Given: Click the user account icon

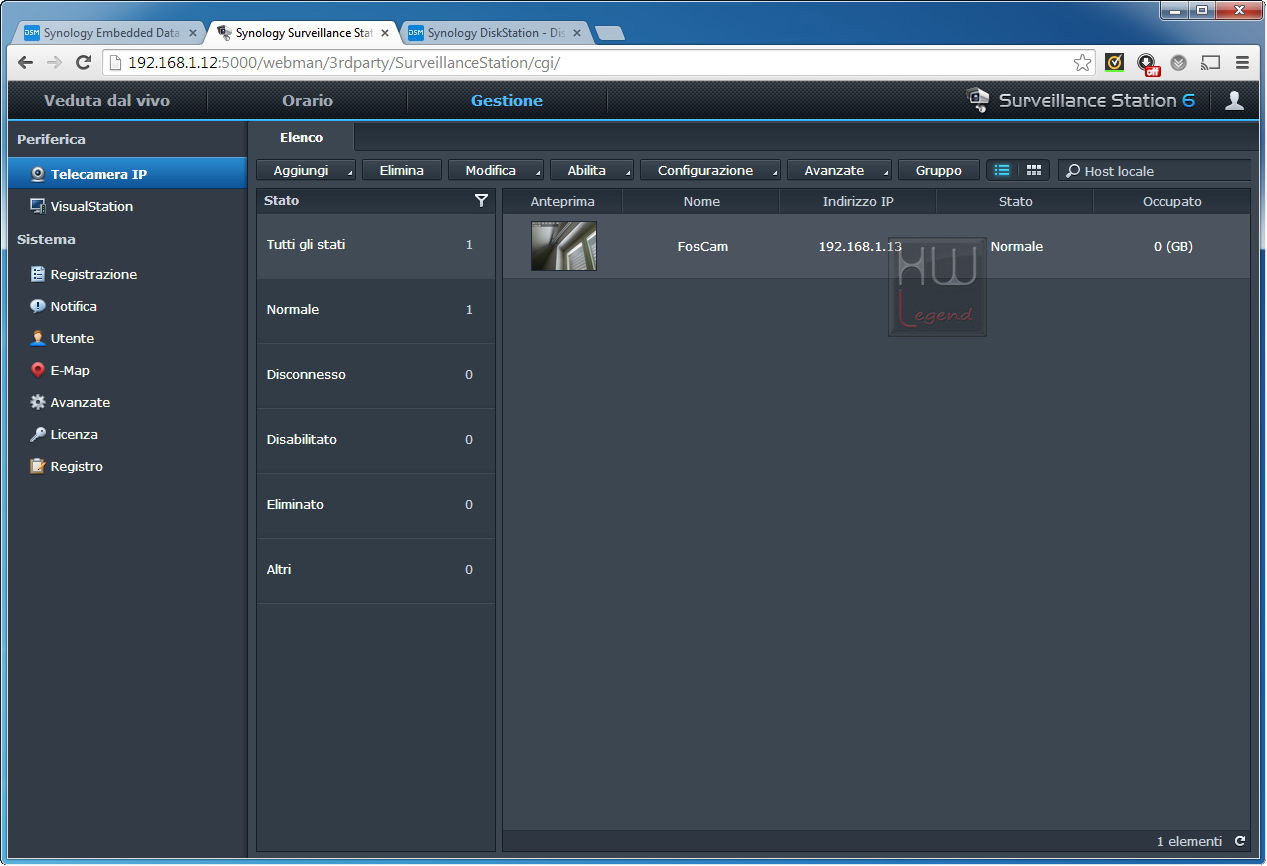Looking at the screenshot, I should (x=1234, y=100).
